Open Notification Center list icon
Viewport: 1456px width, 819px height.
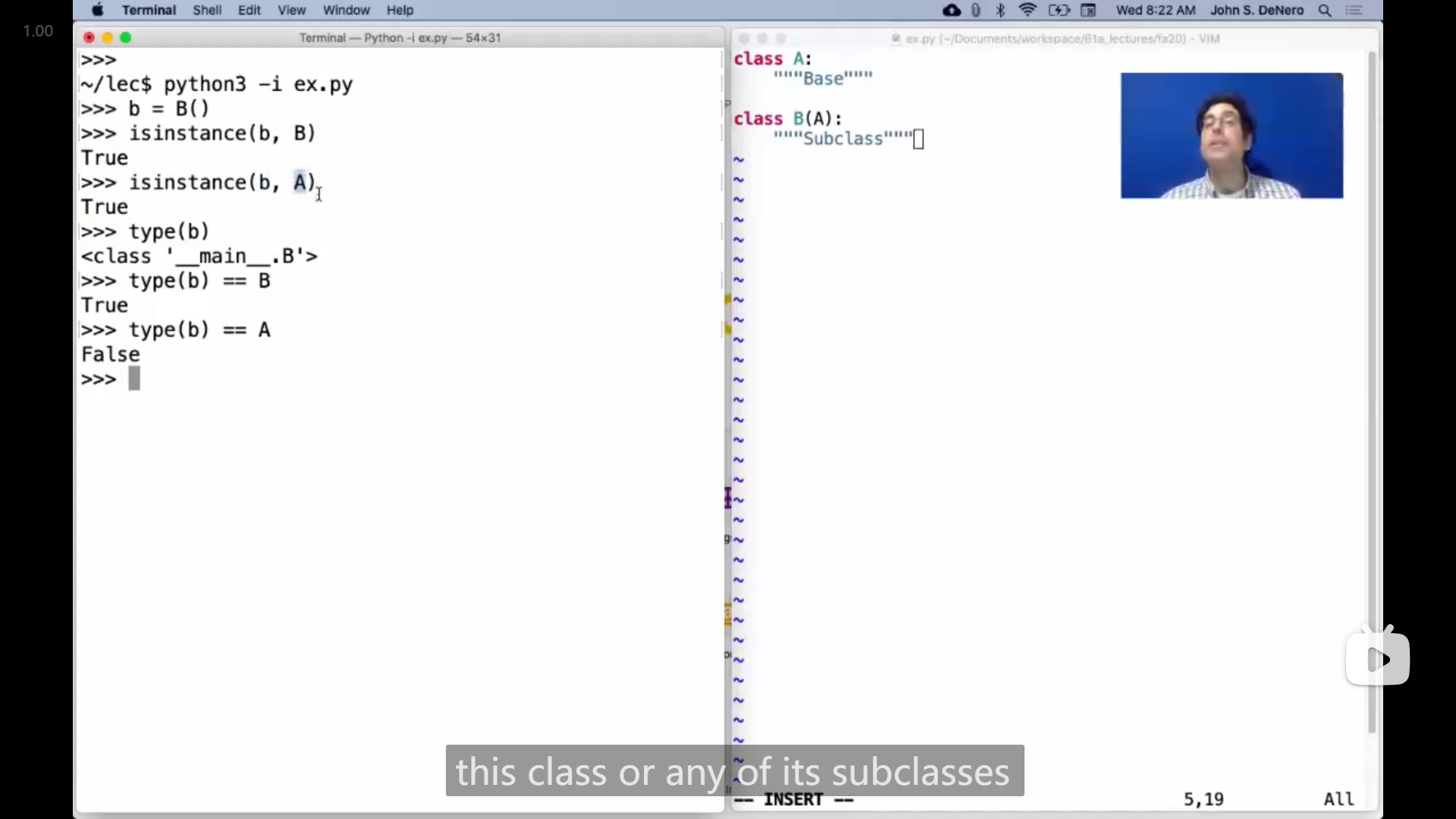click(1354, 10)
